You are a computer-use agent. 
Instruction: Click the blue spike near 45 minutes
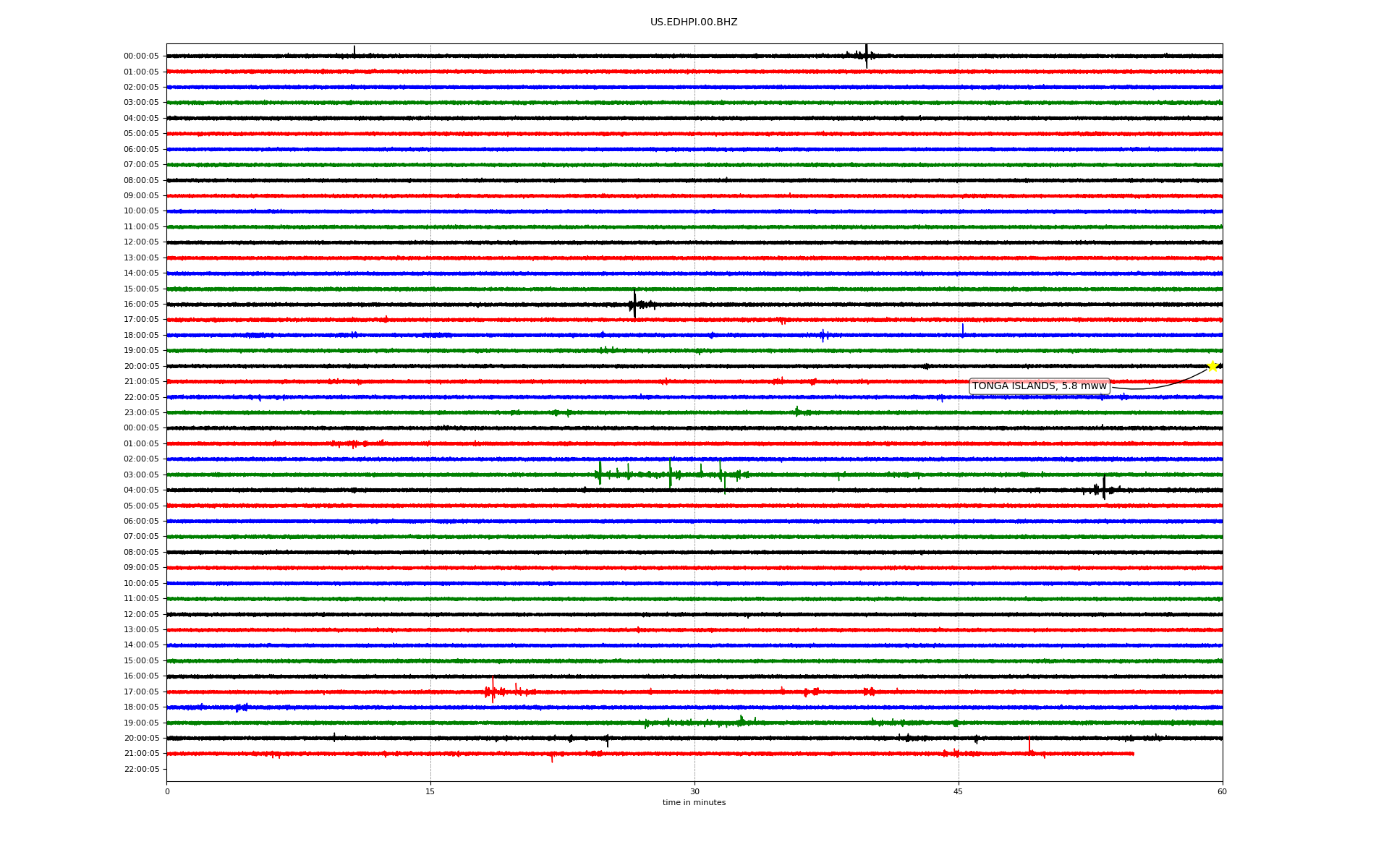pyautogui.click(x=962, y=330)
